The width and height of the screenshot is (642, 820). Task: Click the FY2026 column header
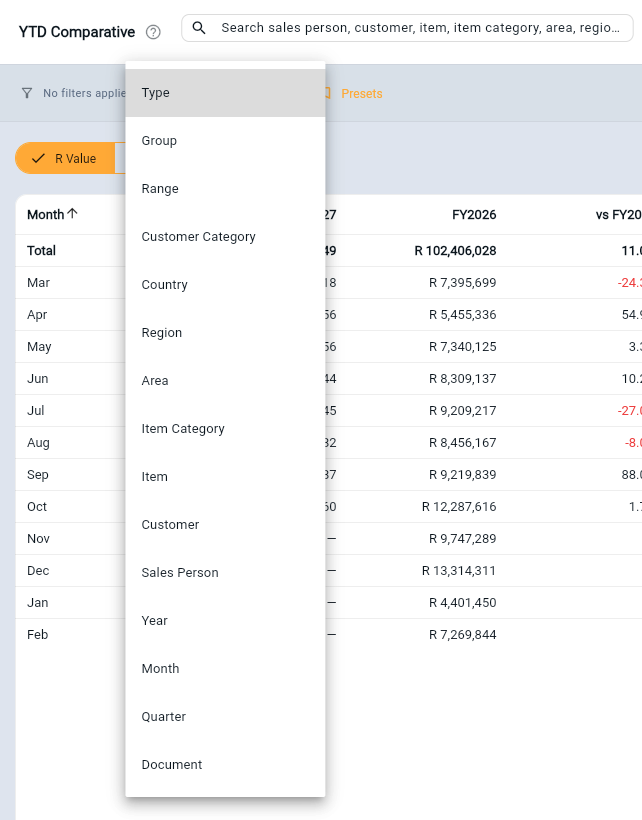tap(474, 215)
